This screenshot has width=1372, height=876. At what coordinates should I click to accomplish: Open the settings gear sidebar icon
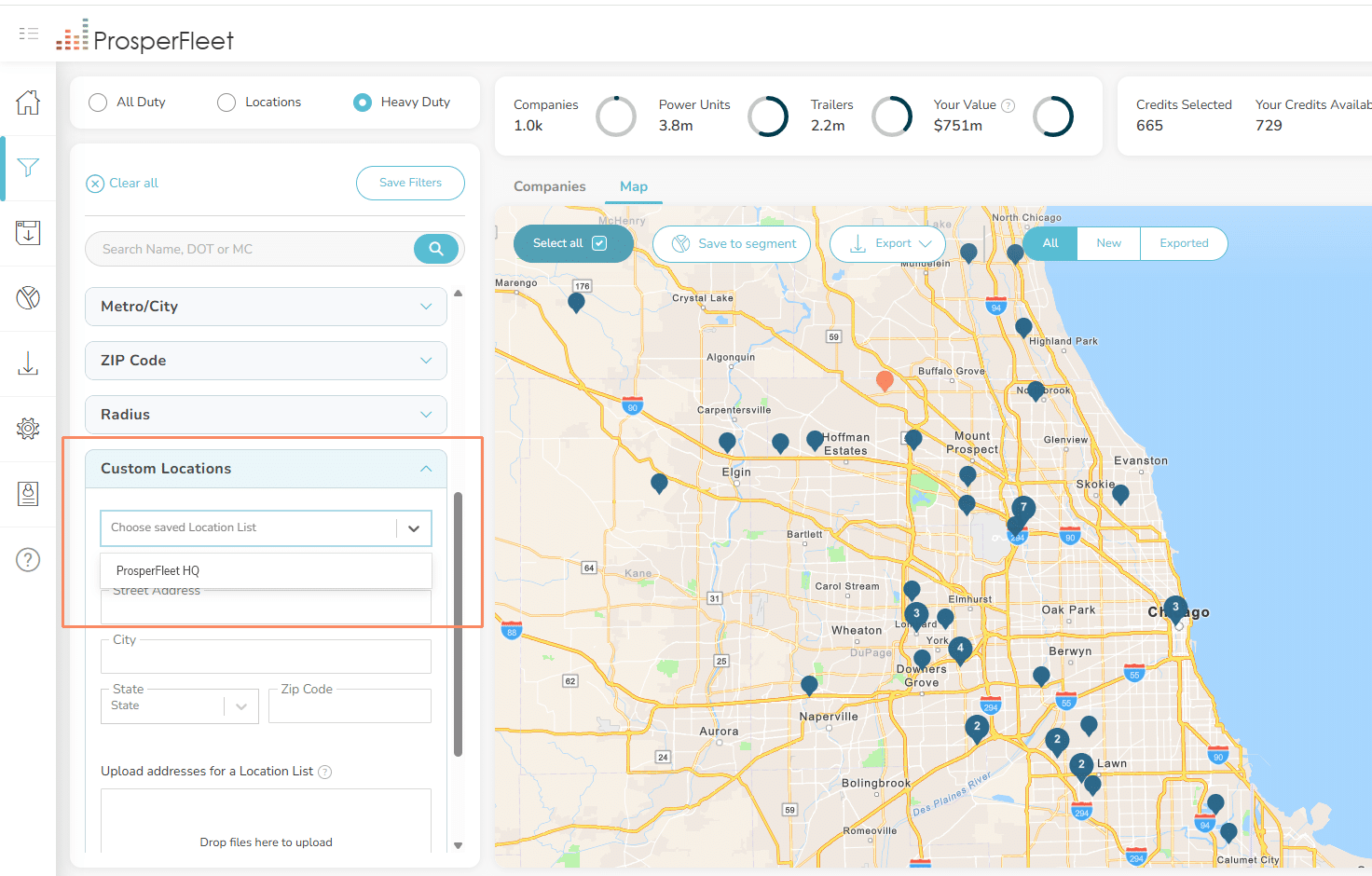point(28,429)
